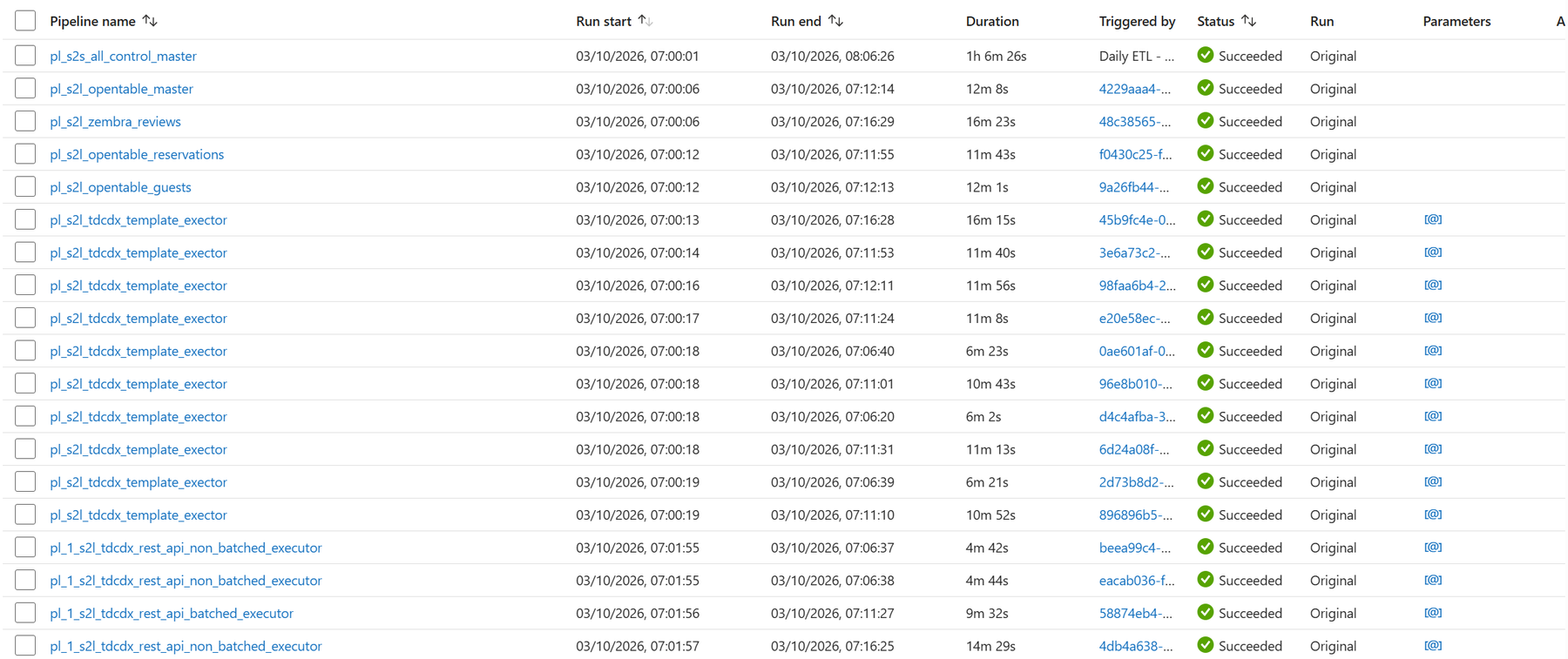
Task: Click the sort arrows beside Run end
Action: tap(835, 21)
